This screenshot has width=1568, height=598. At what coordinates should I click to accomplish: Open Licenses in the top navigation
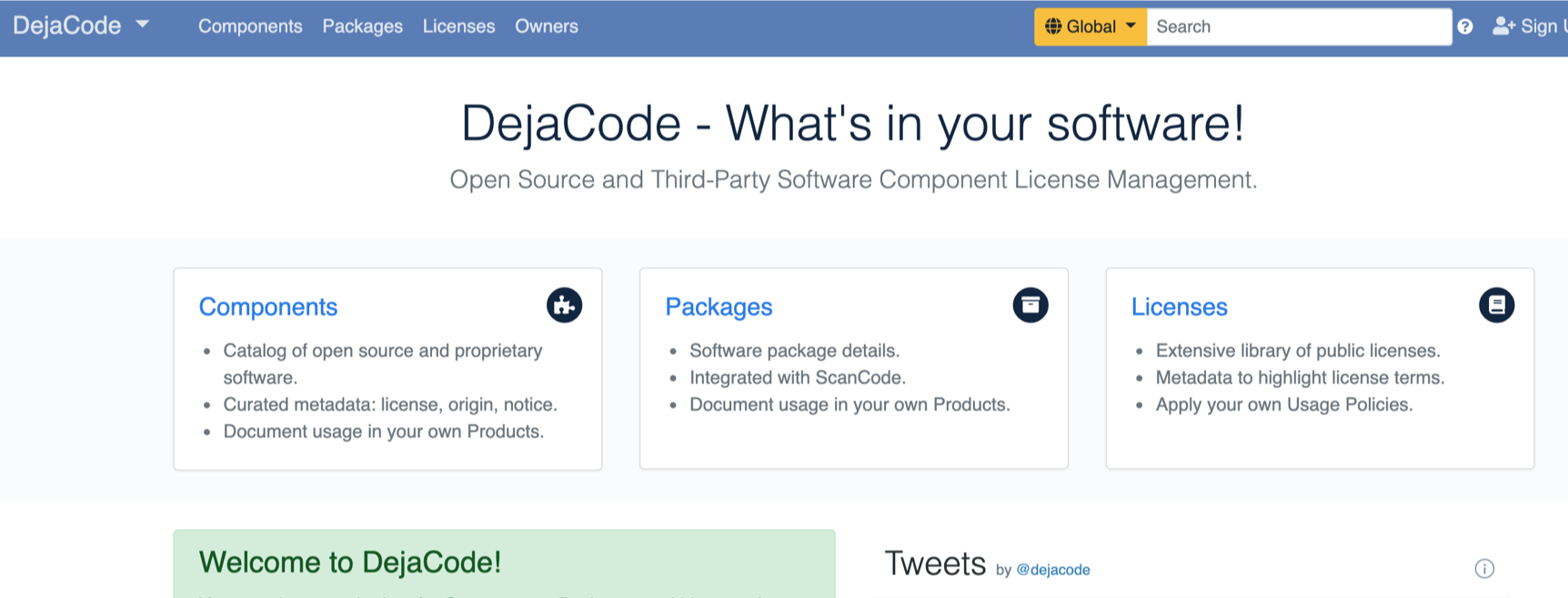(458, 26)
